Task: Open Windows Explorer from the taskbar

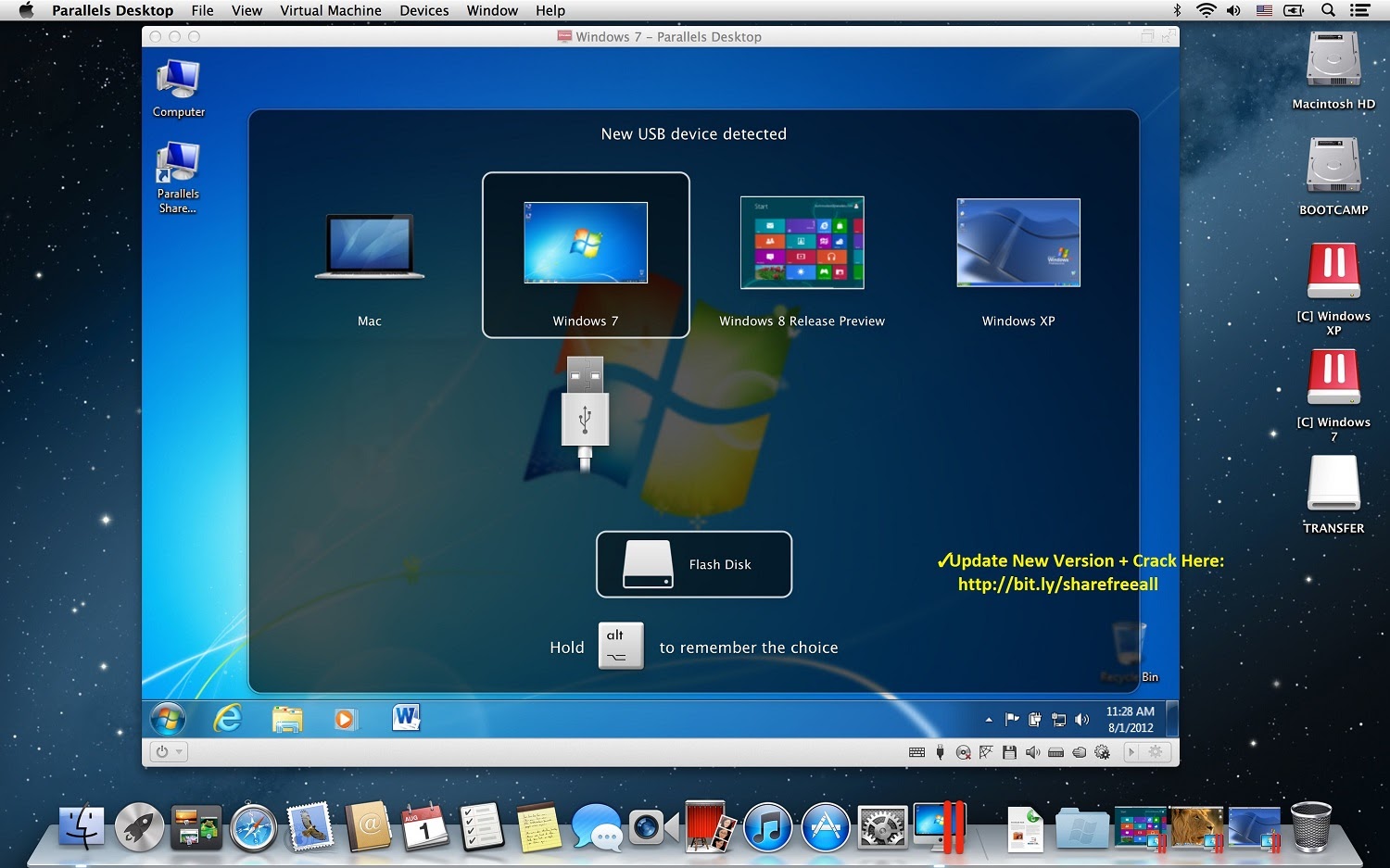Action: [x=287, y=719]
